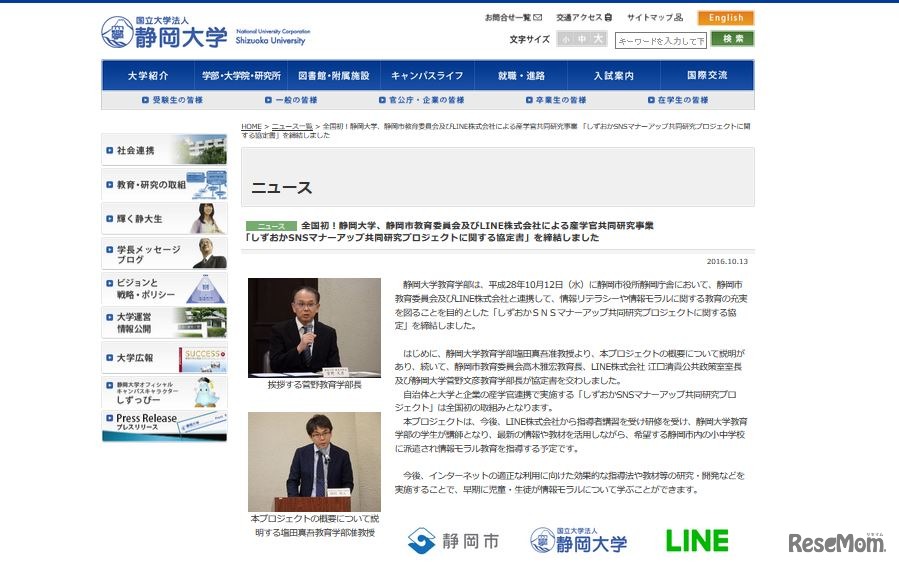Go to 一般の皆様 audience link
This screenshot has width=899, height=566.
pos(291,100)
